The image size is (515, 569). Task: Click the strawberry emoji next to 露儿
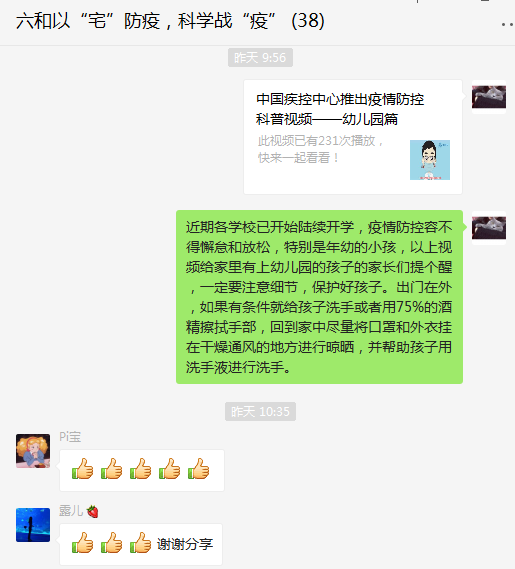pos(93,511)
